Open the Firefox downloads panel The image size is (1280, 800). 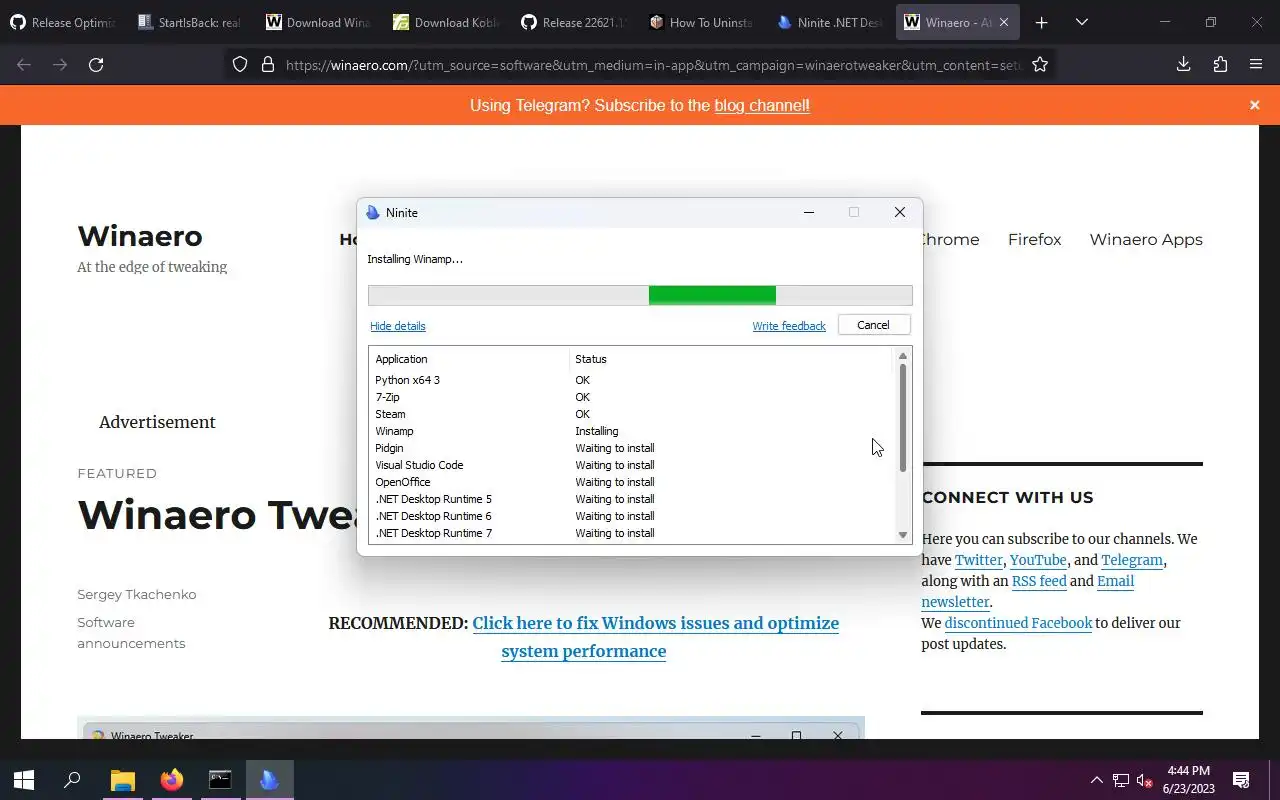click(x=1183, y=65)
